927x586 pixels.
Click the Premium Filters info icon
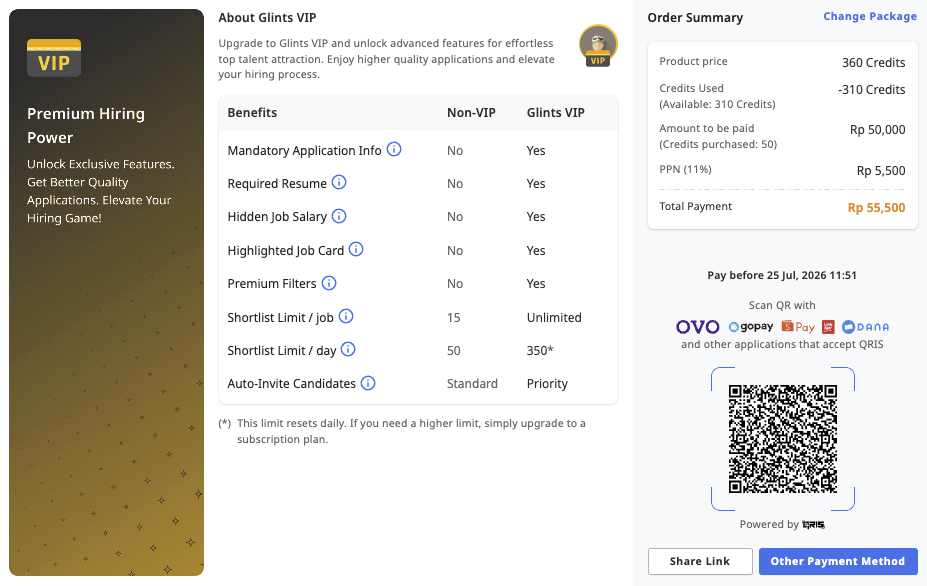click(329, 283)
